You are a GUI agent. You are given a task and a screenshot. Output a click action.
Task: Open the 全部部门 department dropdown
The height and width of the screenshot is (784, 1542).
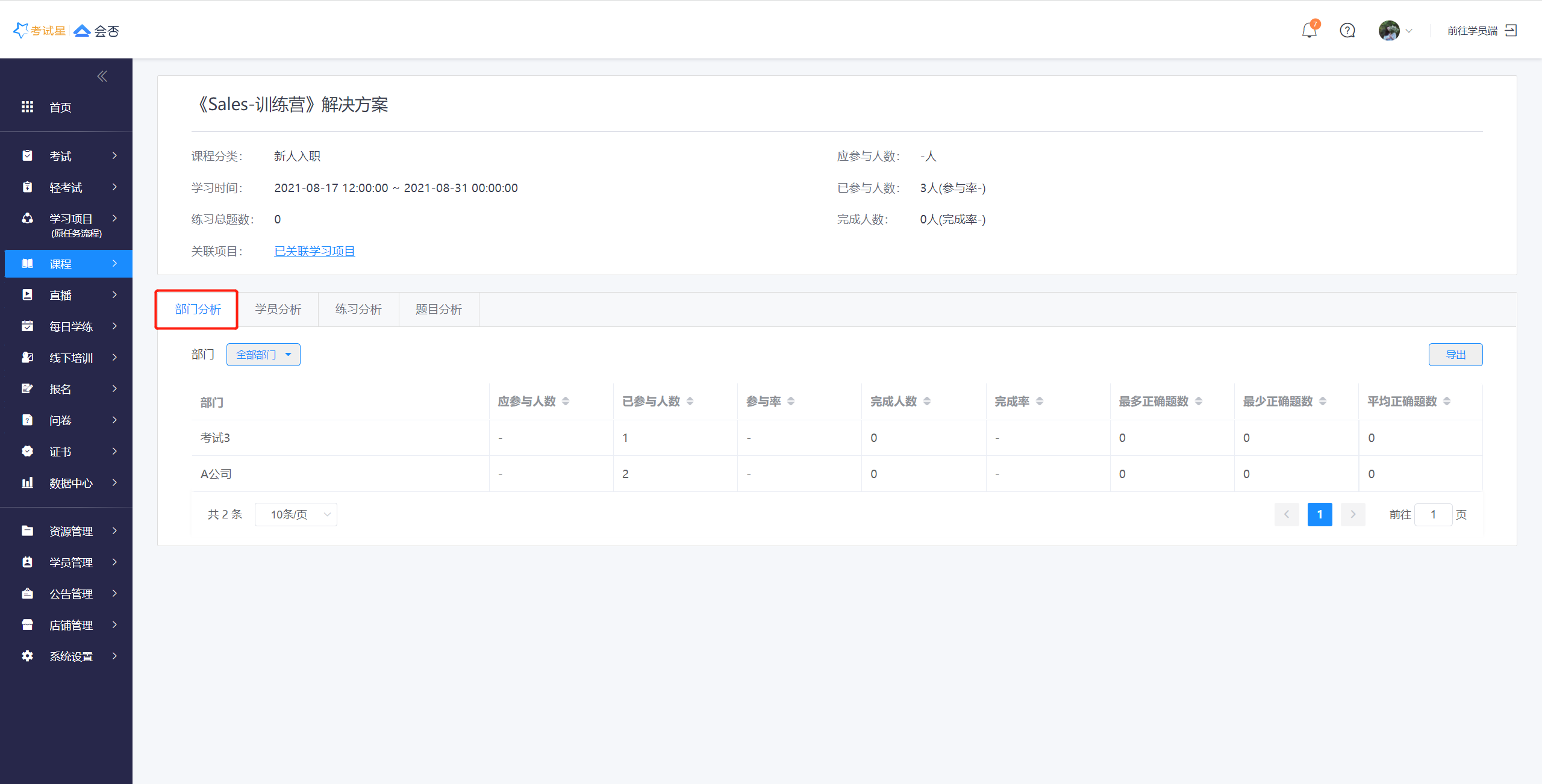[263, 355]
